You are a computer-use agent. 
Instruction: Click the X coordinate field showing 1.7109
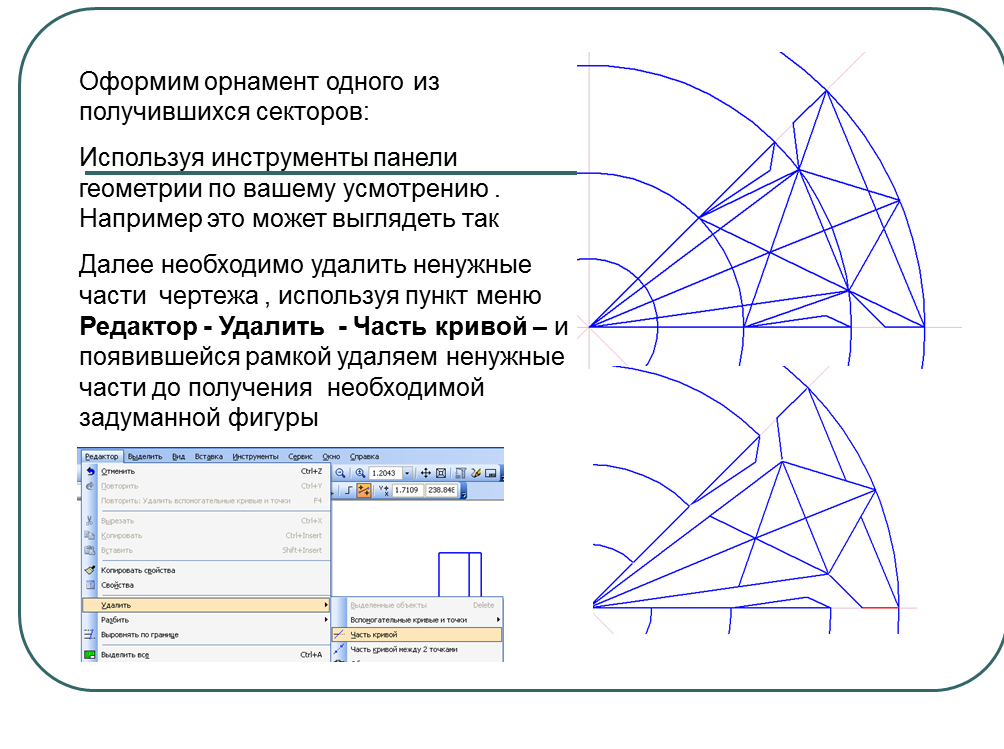coord(407,490)
